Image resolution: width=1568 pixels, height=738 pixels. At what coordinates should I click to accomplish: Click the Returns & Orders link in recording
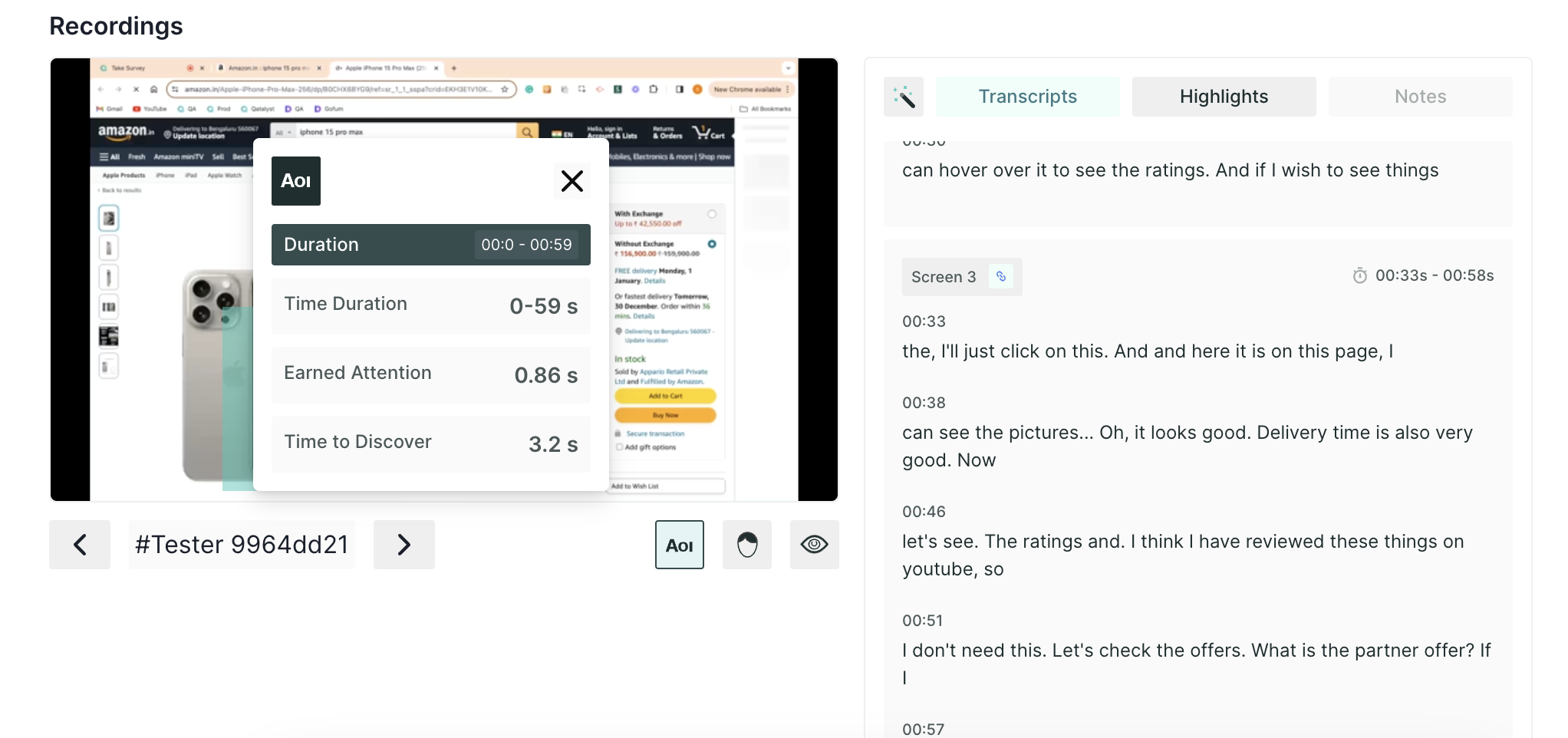click(x=667, y=132)
